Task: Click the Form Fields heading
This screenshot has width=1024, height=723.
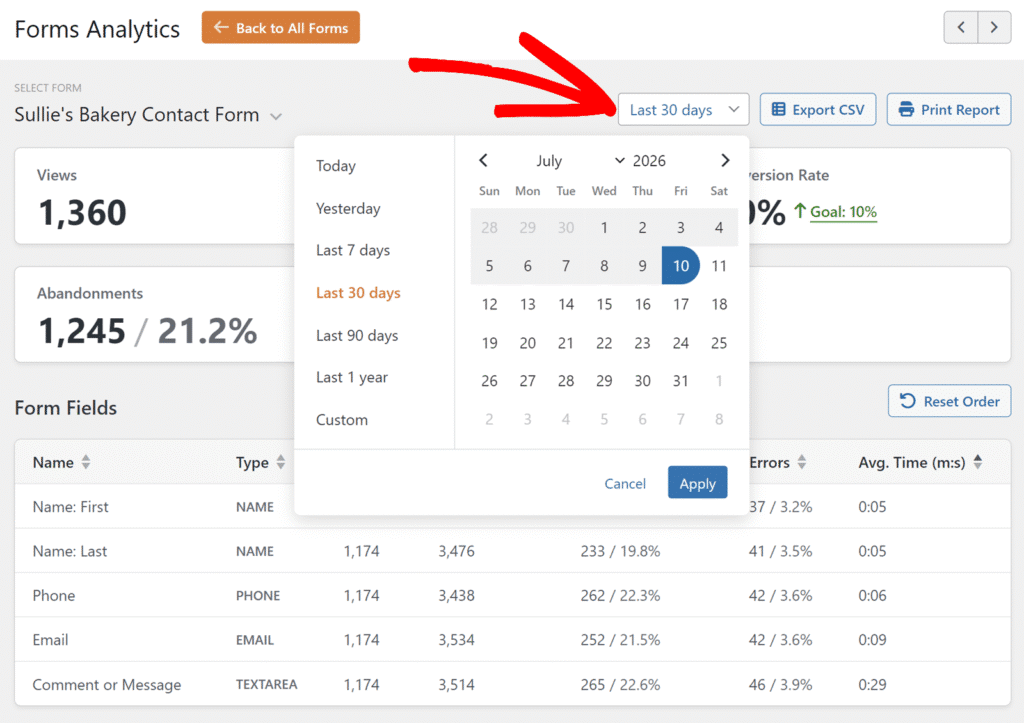Action: 65,408
